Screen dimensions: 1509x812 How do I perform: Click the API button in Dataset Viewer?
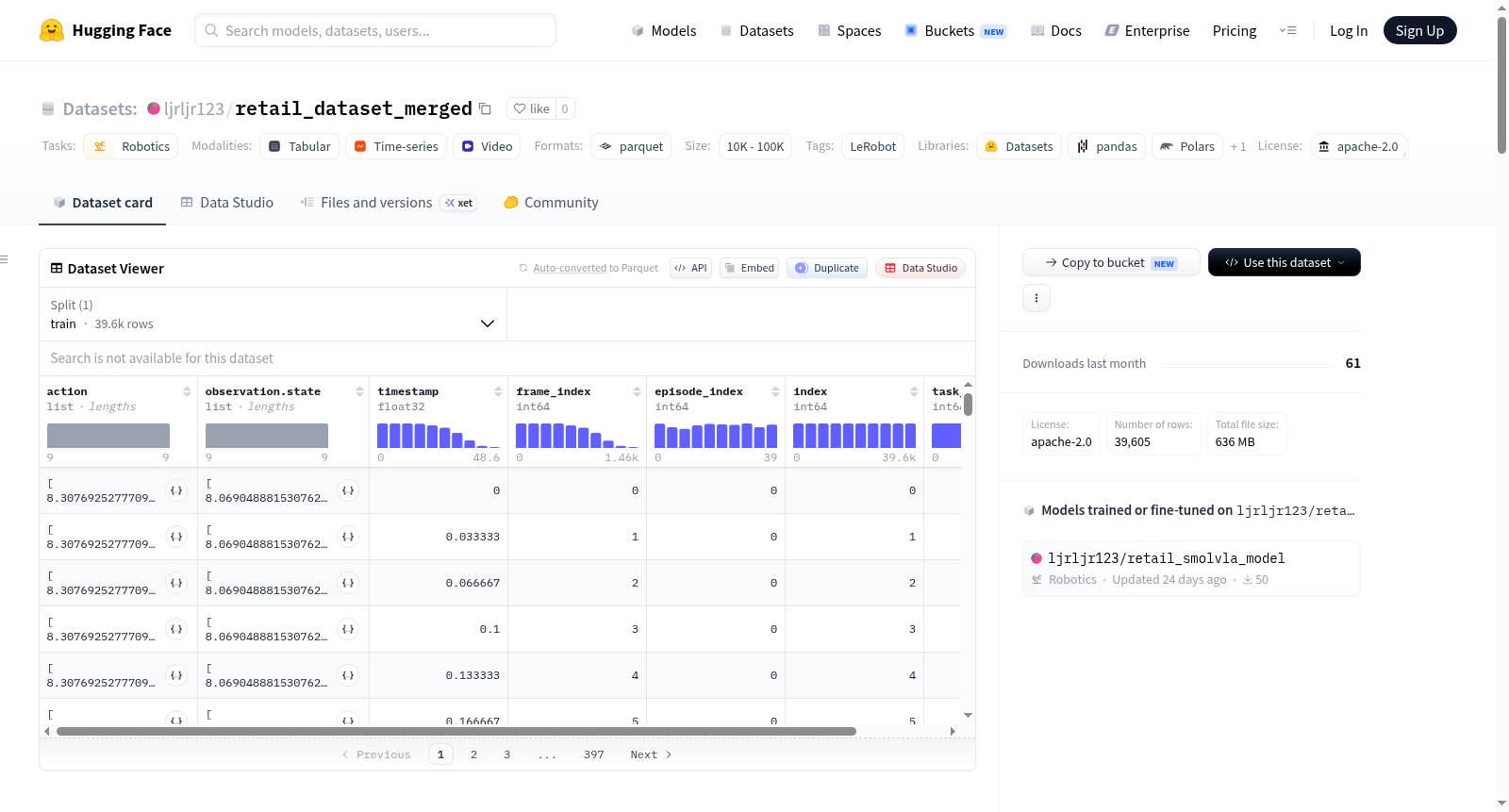[690, 268]
